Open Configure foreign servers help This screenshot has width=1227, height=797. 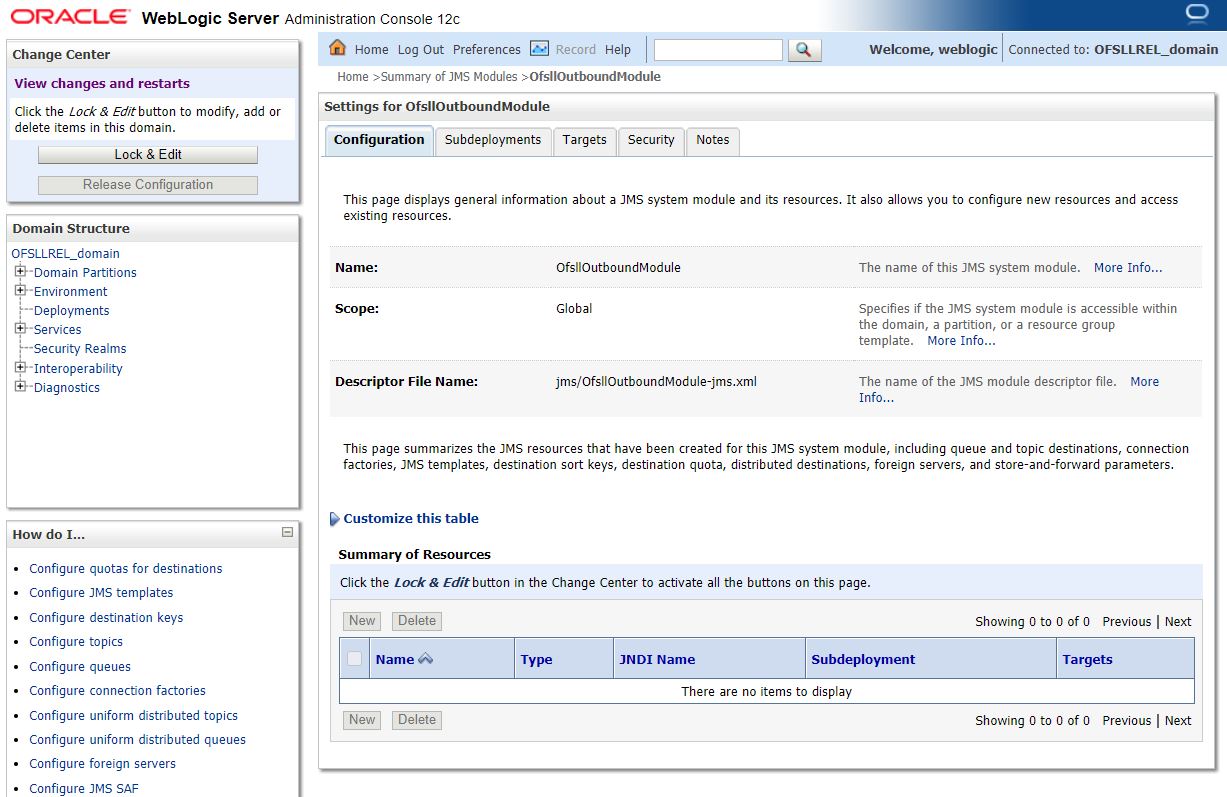pyautogui.click(x=102, y=763)
